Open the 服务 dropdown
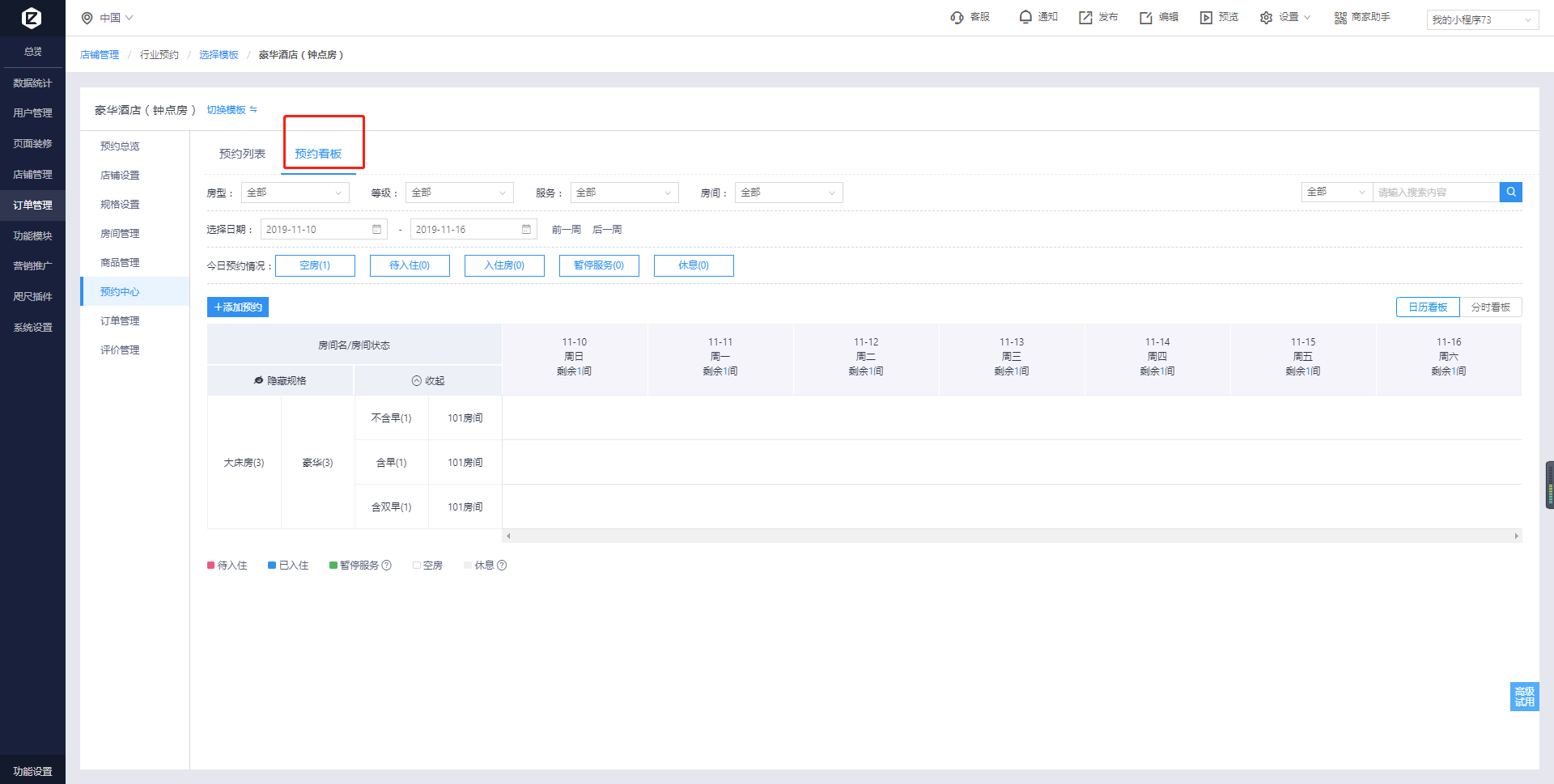The image size is (1554, 784). (x=624, y=193)
